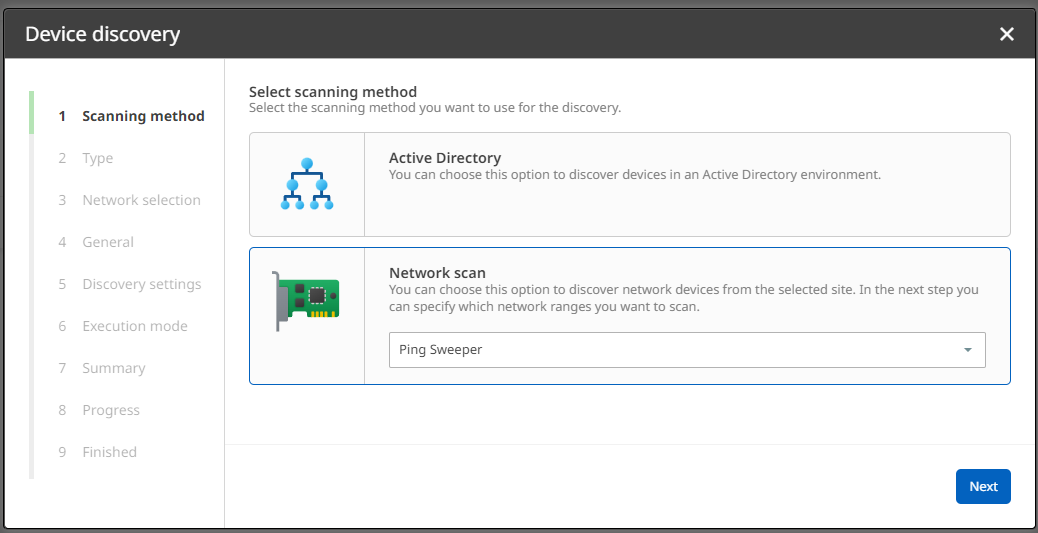Click the Device discovery title bar
This screenshot has height=533, width=1038.
click(500, 34)
